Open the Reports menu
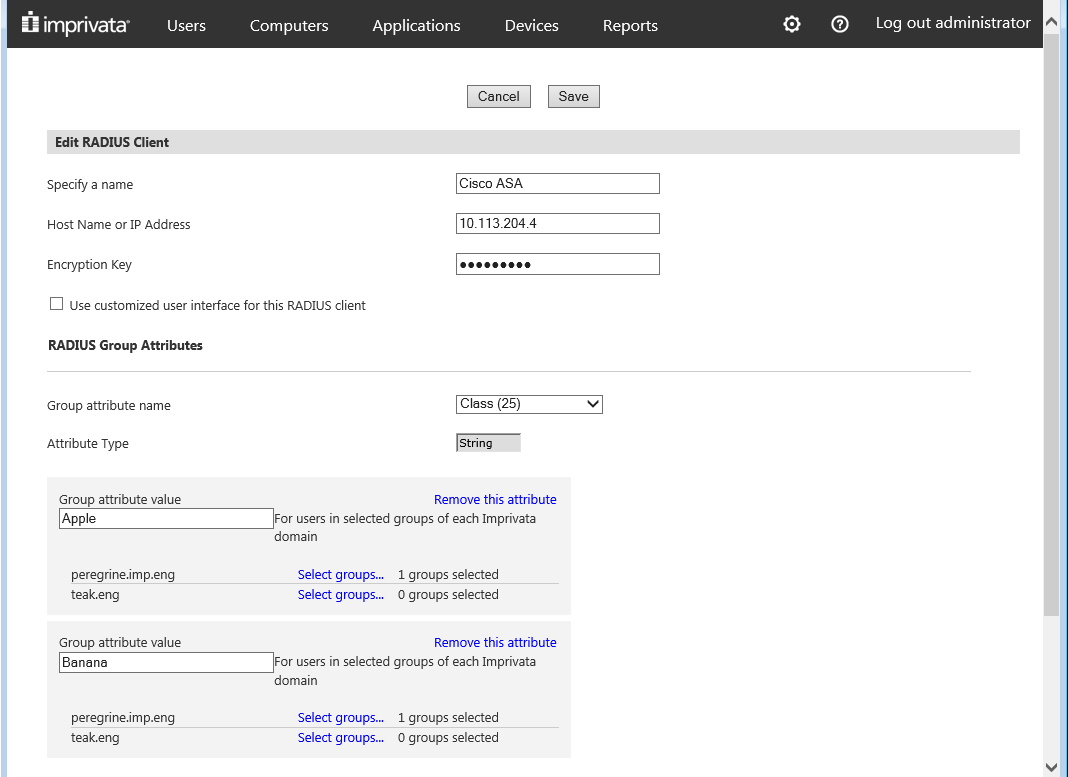The image size is (1068, 777). coord(630,25)
